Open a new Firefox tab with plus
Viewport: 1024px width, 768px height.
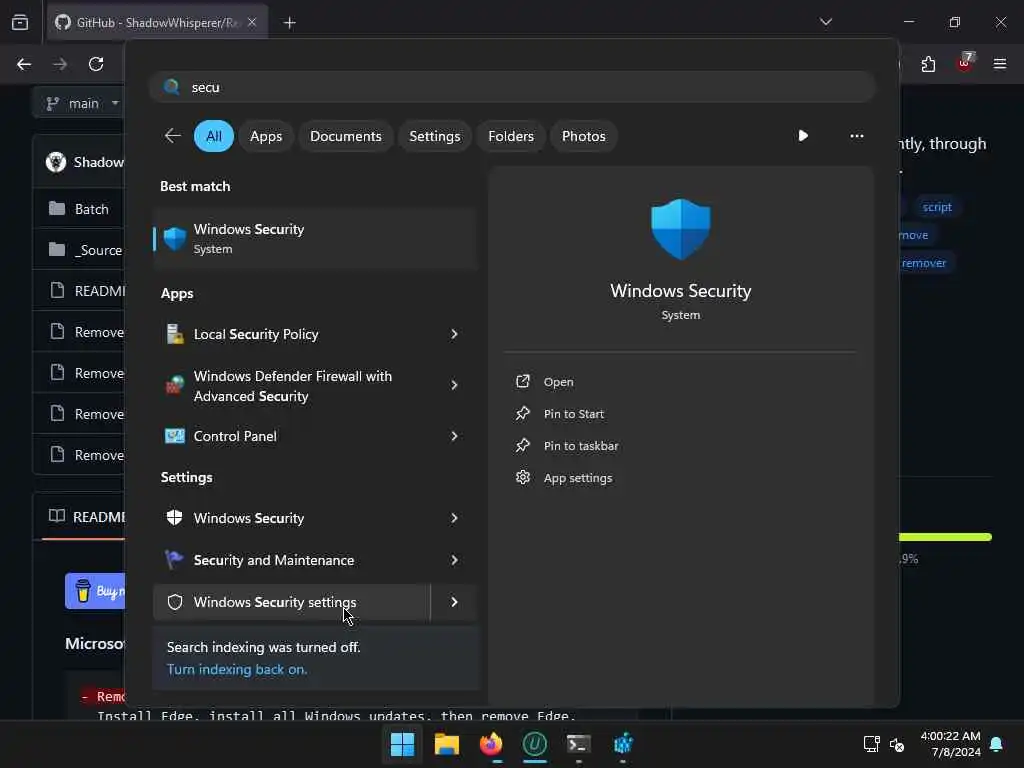[x=289, y=23]
